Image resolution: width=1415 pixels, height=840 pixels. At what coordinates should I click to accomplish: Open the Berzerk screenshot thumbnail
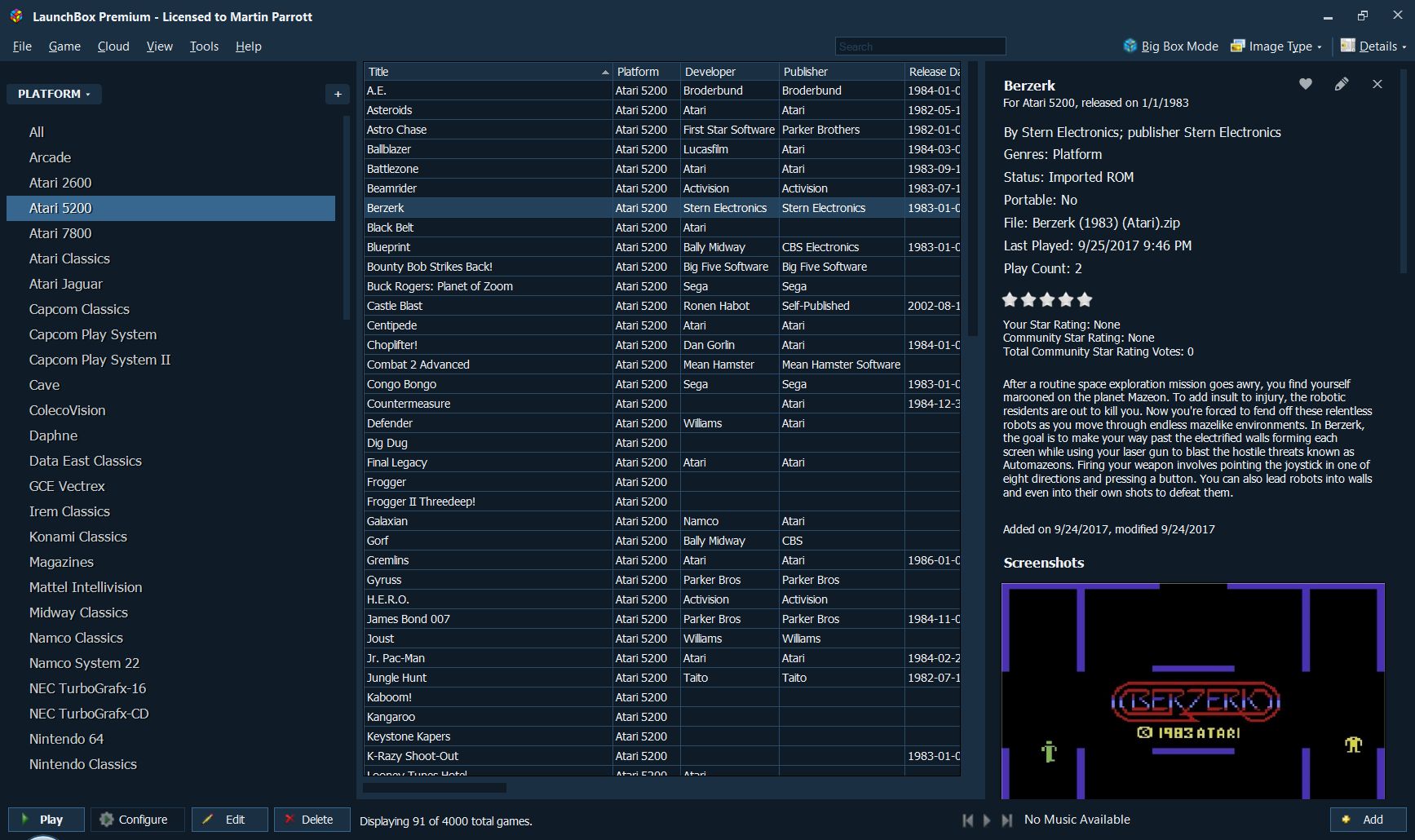click(x=1193, y=691)
